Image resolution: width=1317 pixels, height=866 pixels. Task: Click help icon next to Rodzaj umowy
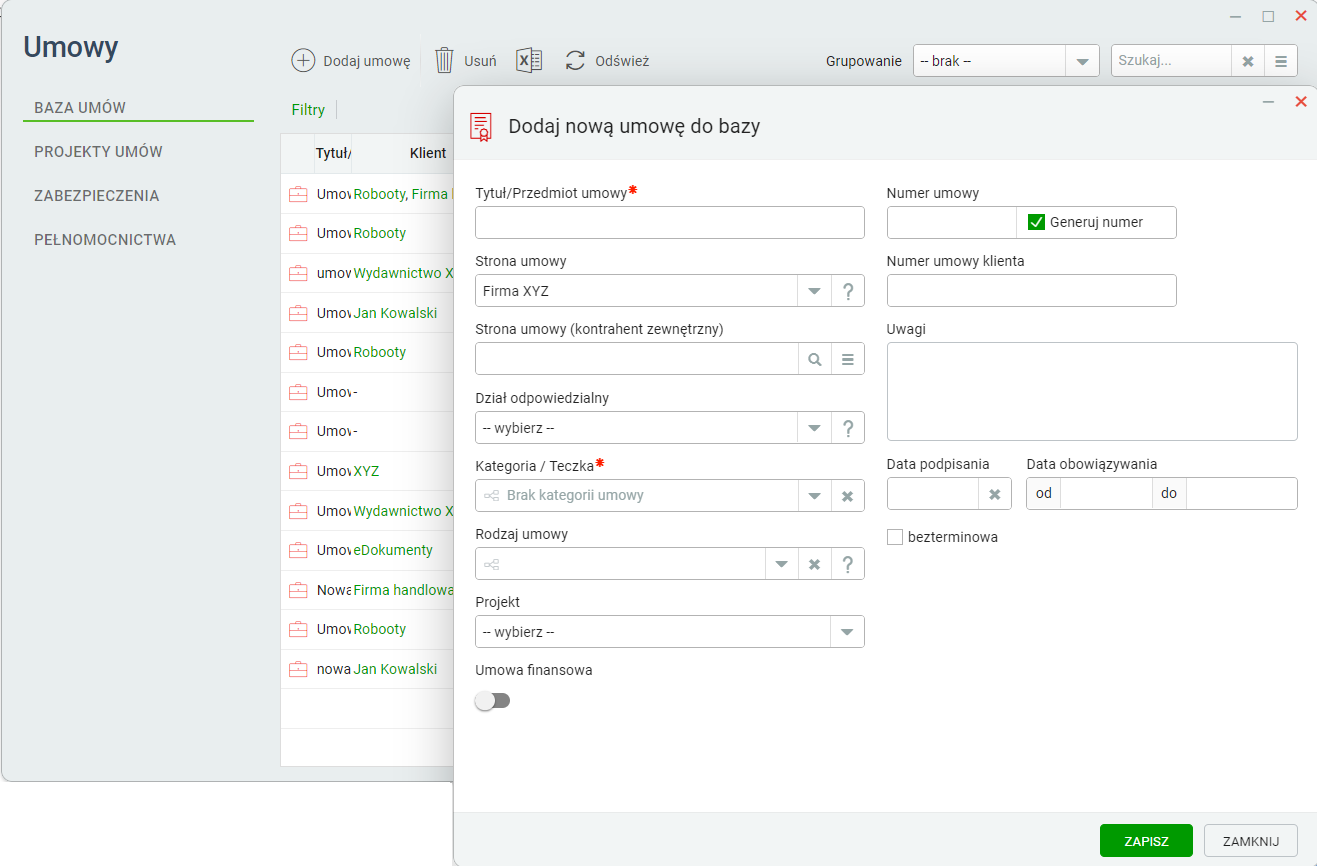(848, 564)
